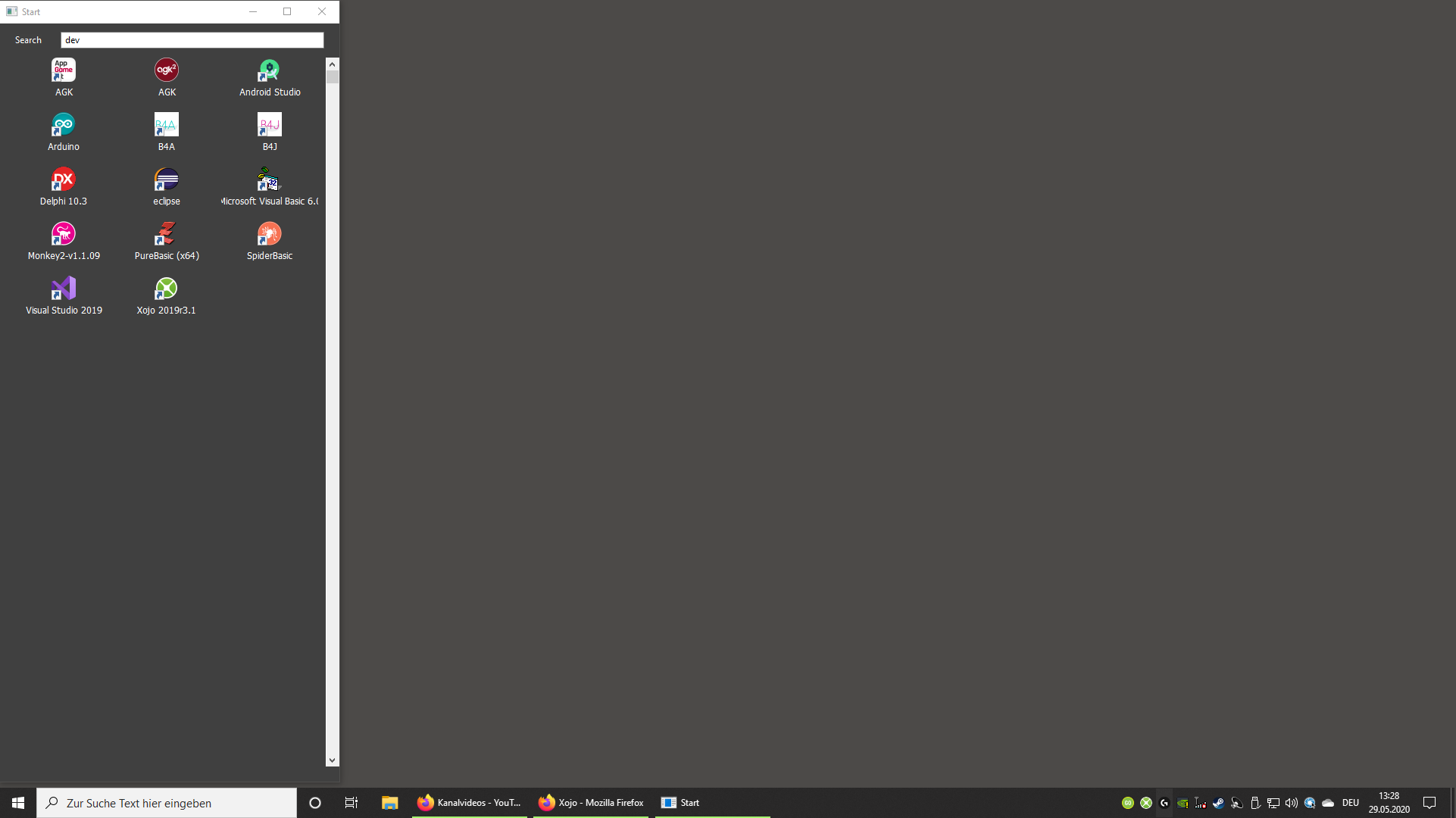Launch PureBasic (x64)
The image size is (1456, 818).
(167, 241)
